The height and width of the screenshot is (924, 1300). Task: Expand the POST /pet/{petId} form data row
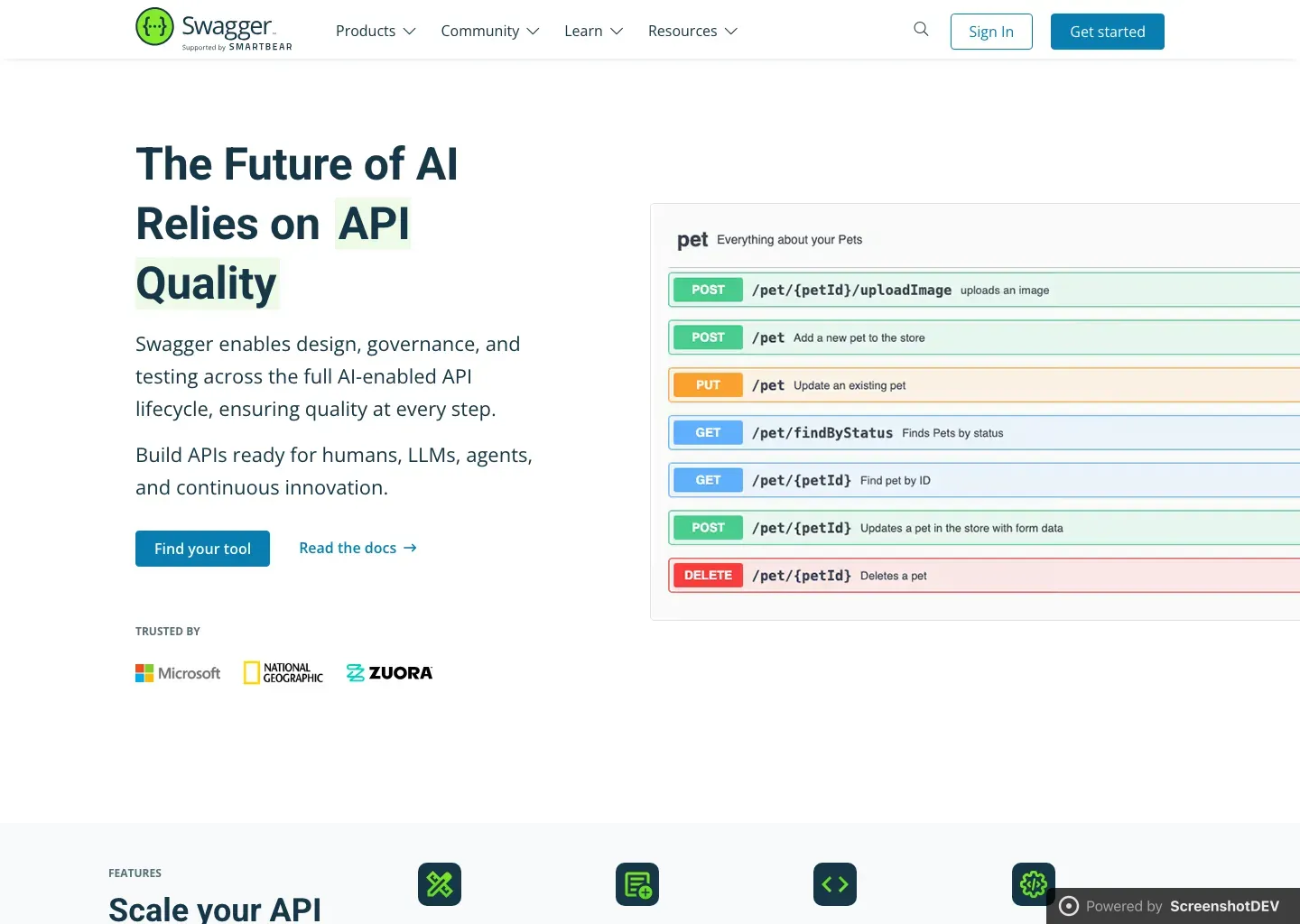984,528
